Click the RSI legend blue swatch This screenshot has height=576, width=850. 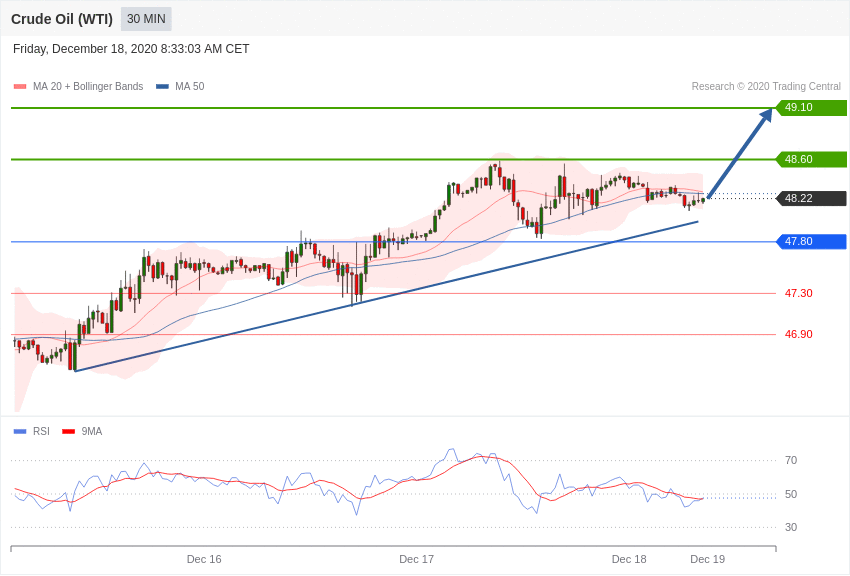(x=20, y=432)
